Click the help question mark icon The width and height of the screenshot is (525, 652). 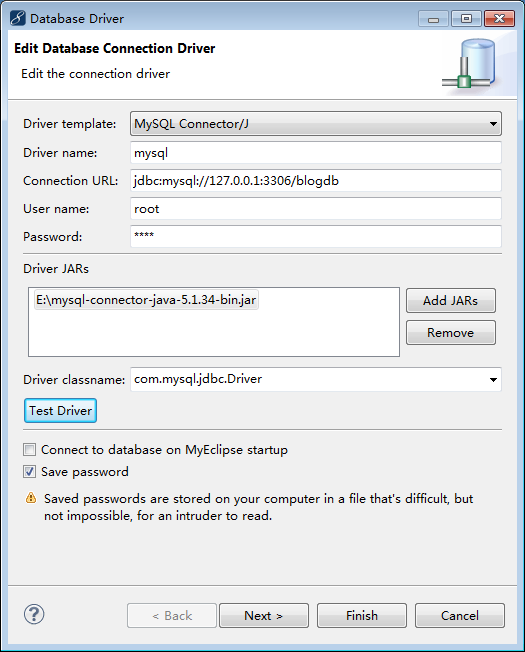[x=34, y=614]
